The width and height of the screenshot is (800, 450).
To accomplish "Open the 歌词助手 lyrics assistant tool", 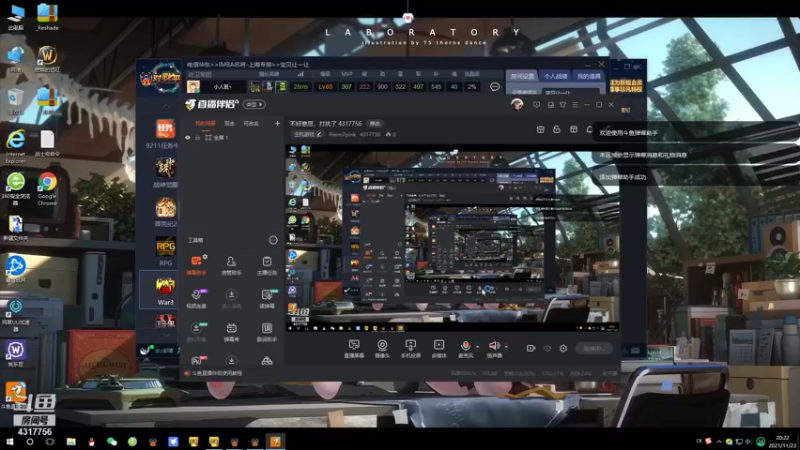I will click(x=266, y=332).
